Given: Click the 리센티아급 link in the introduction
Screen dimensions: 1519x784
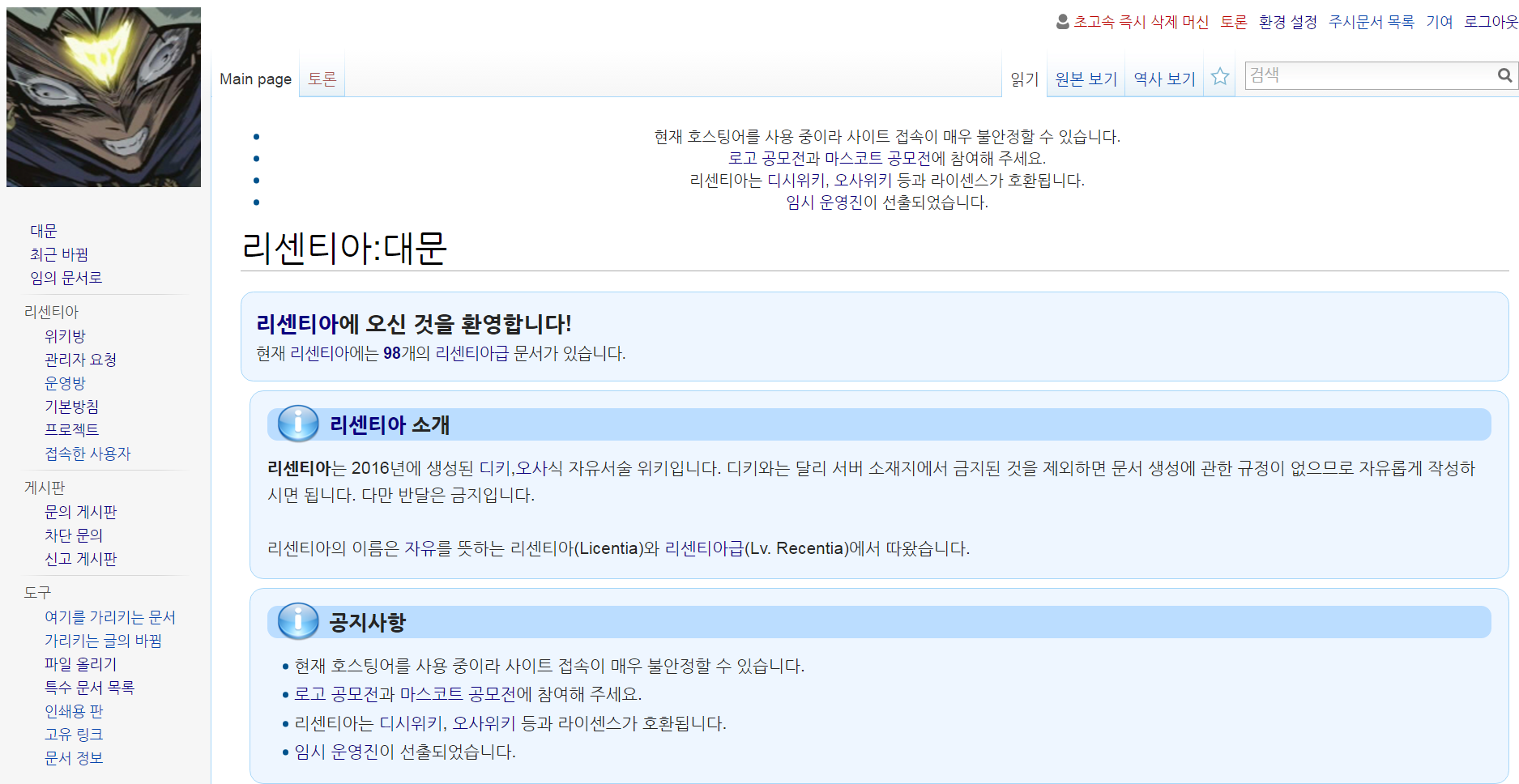Looking at the screenshot, I should [703, 548].
